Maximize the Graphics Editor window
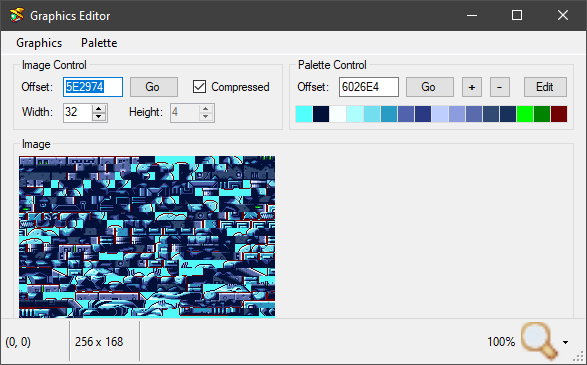Image resolution: width=587 pixels, height=365 pixels. 517,15
